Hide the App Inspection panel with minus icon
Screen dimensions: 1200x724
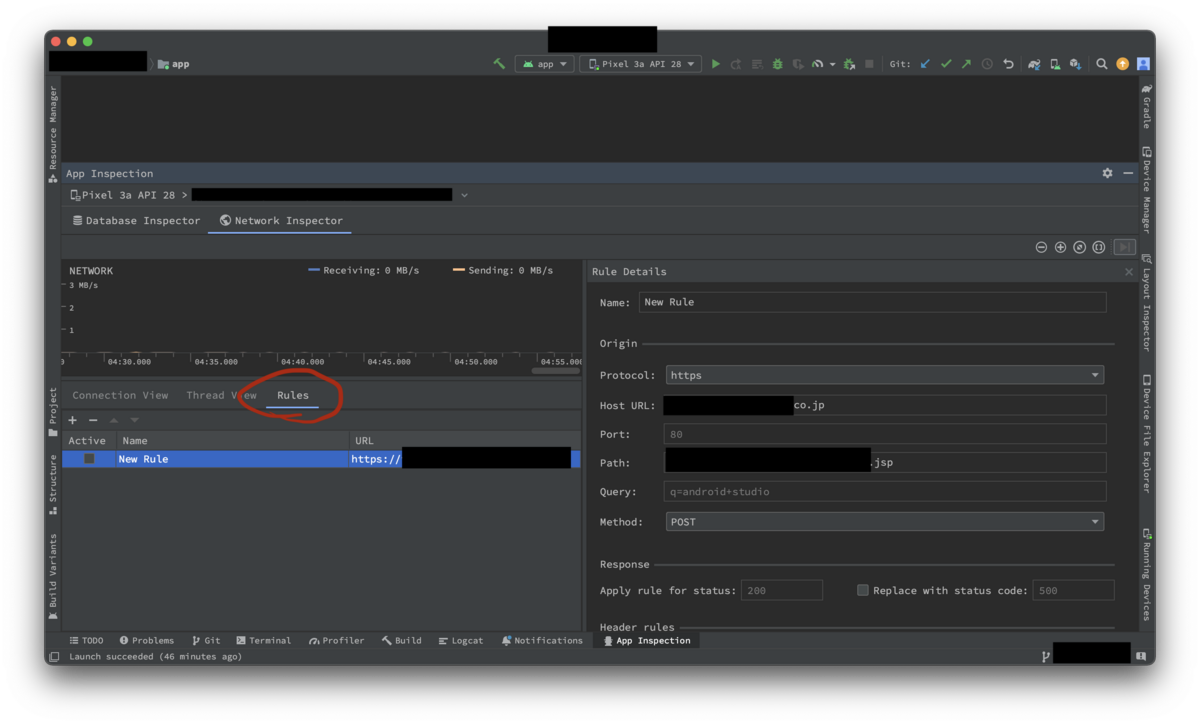coord(1128,173)
